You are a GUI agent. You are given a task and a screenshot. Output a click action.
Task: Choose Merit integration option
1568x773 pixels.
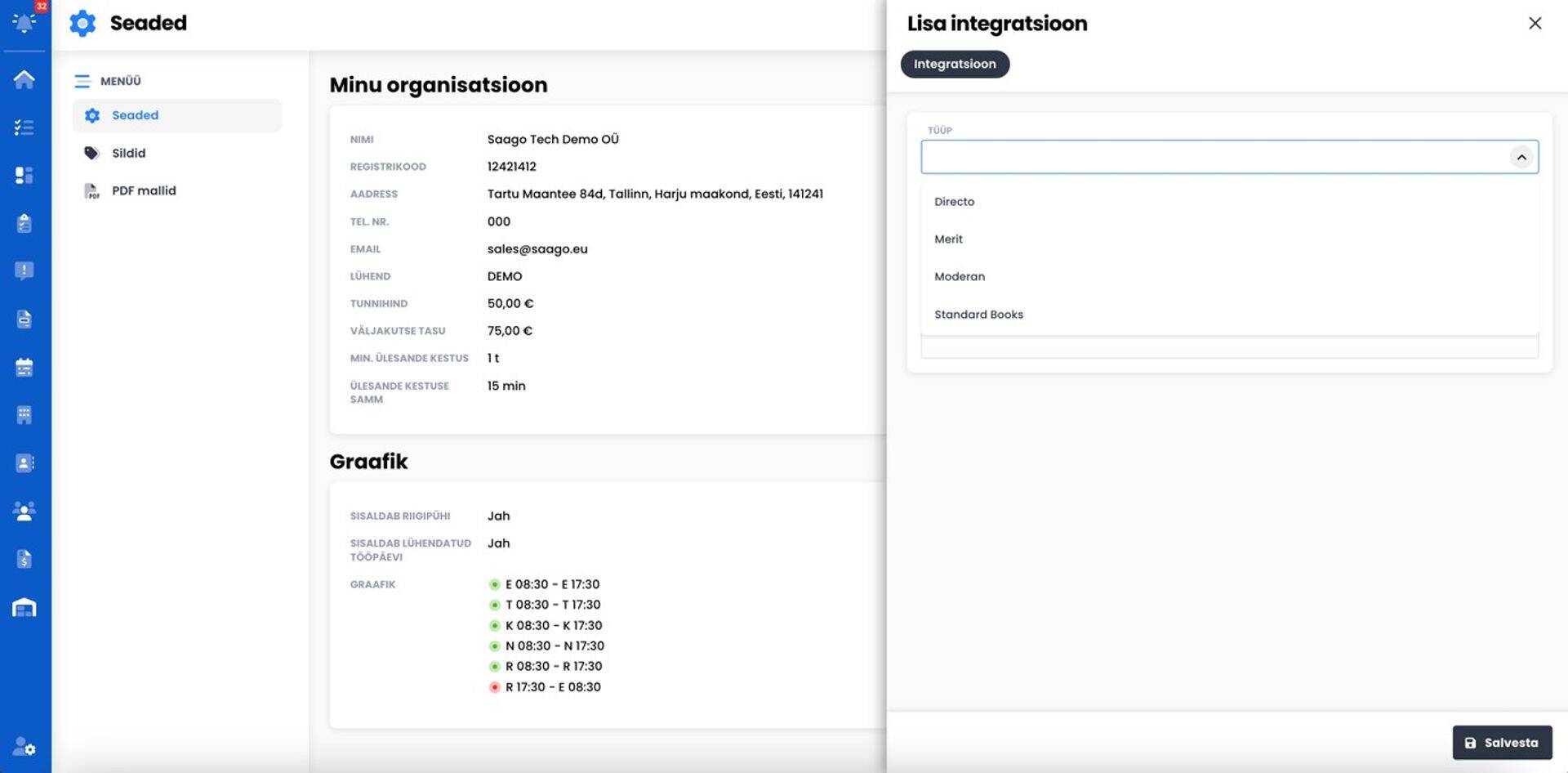click(948, 239)
